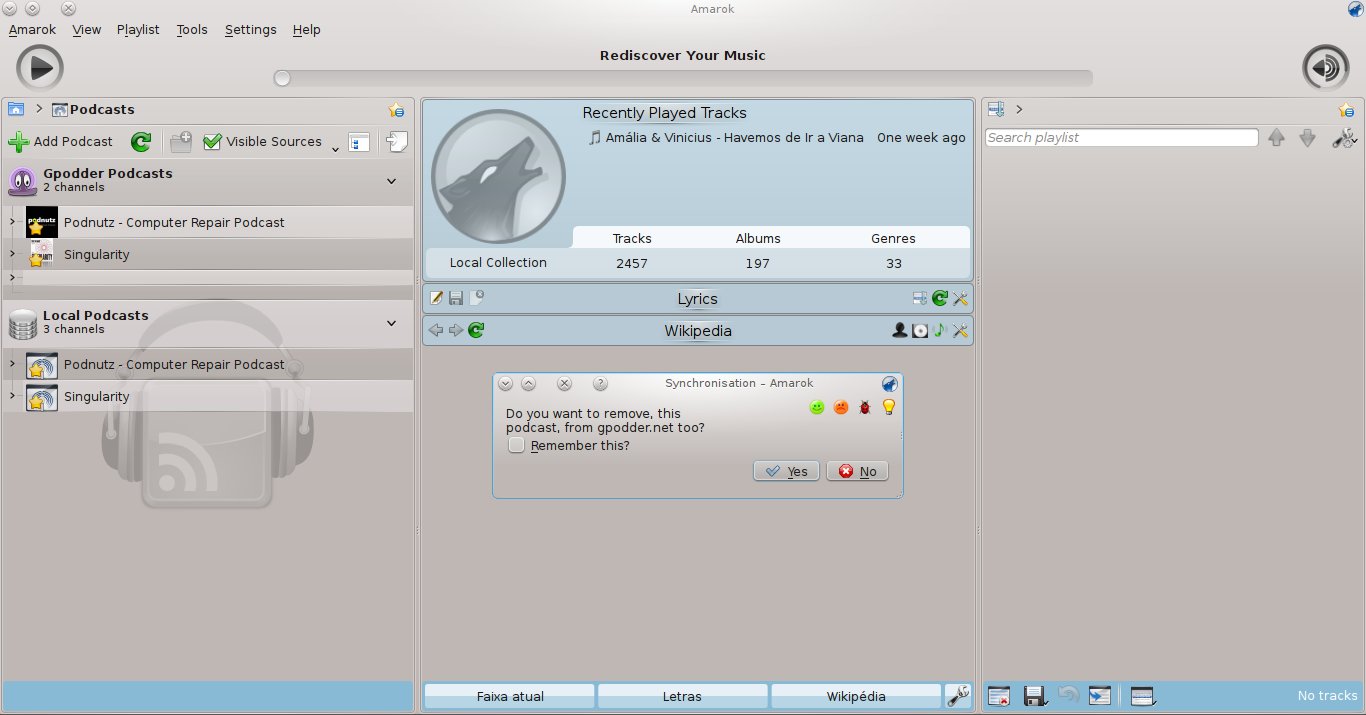Image resolution: width=1366 pixels, height=715 pixels.
Task: Check the Remember this? checkbox
Action: pos(516,445)
